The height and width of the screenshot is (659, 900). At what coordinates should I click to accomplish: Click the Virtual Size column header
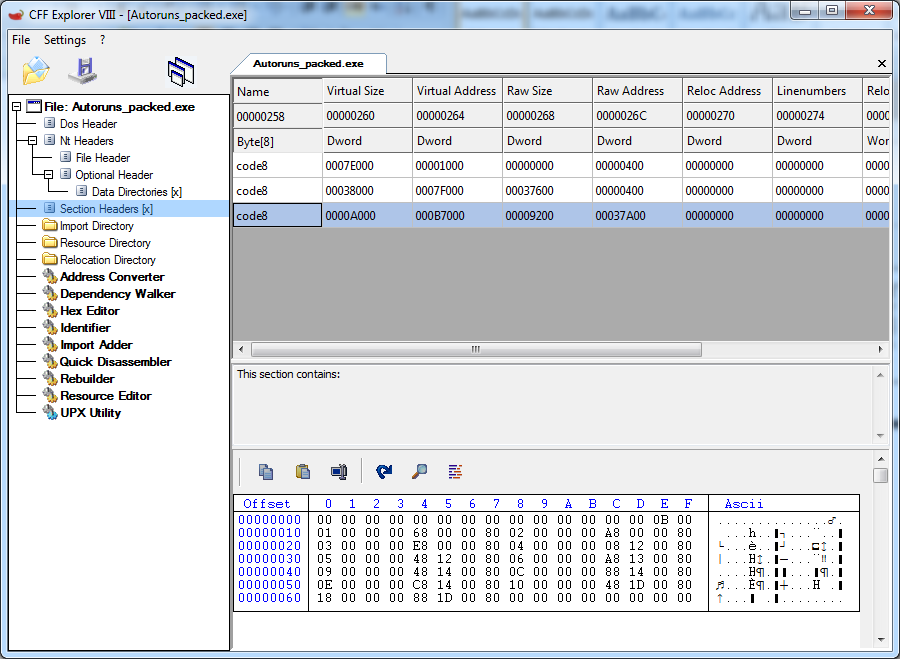pos(355,91)
